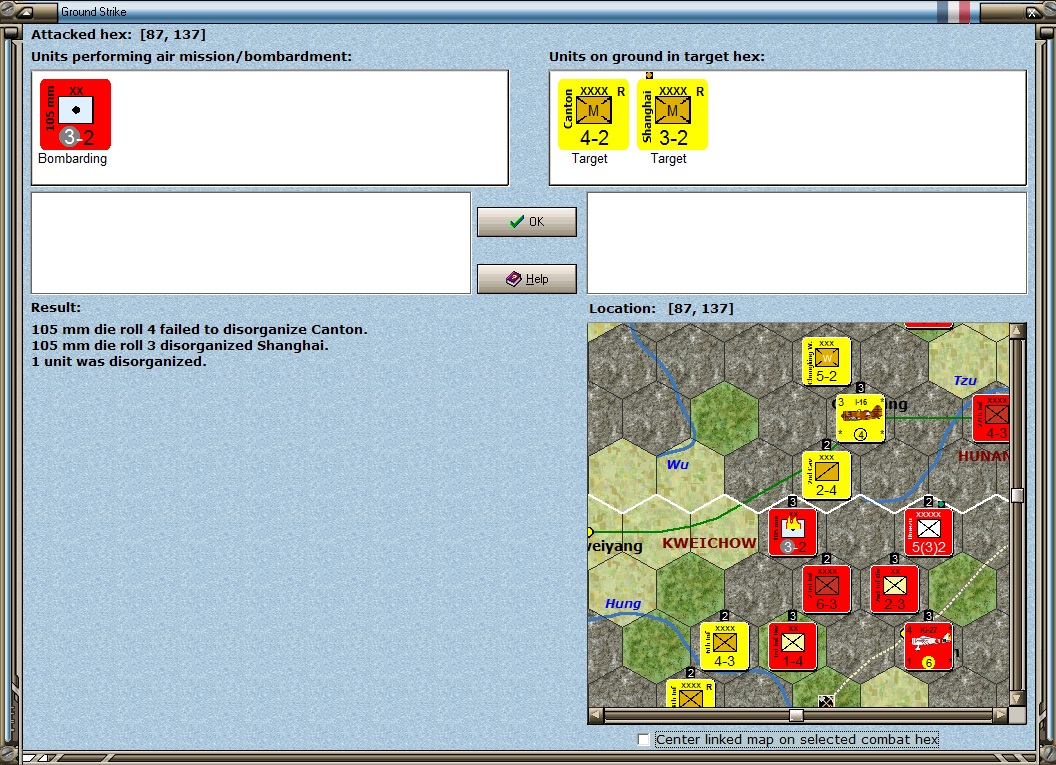Screen dimensions: 1056x765
Task: Close the Ground Strike window
Action: pyautogui.click(x=1032, y=12)
